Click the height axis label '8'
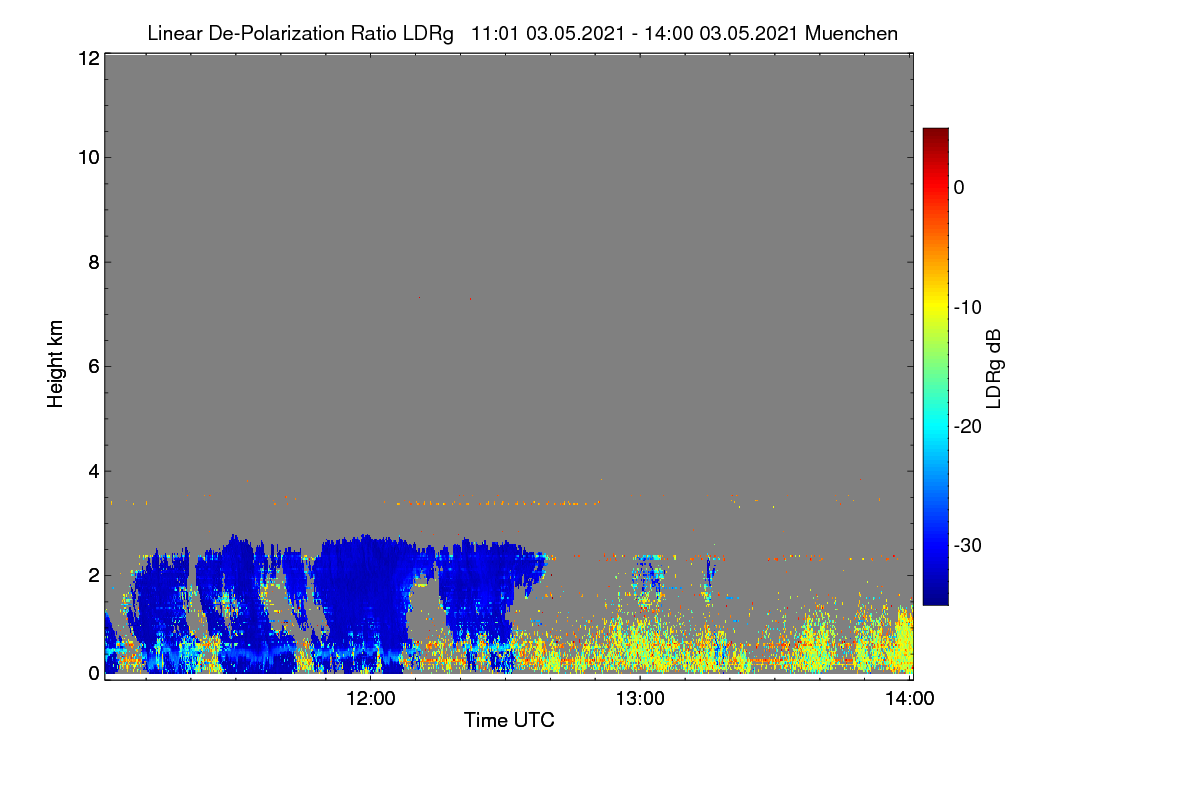Viewport: 1200px width, 800px height. (x=92, y=262)
